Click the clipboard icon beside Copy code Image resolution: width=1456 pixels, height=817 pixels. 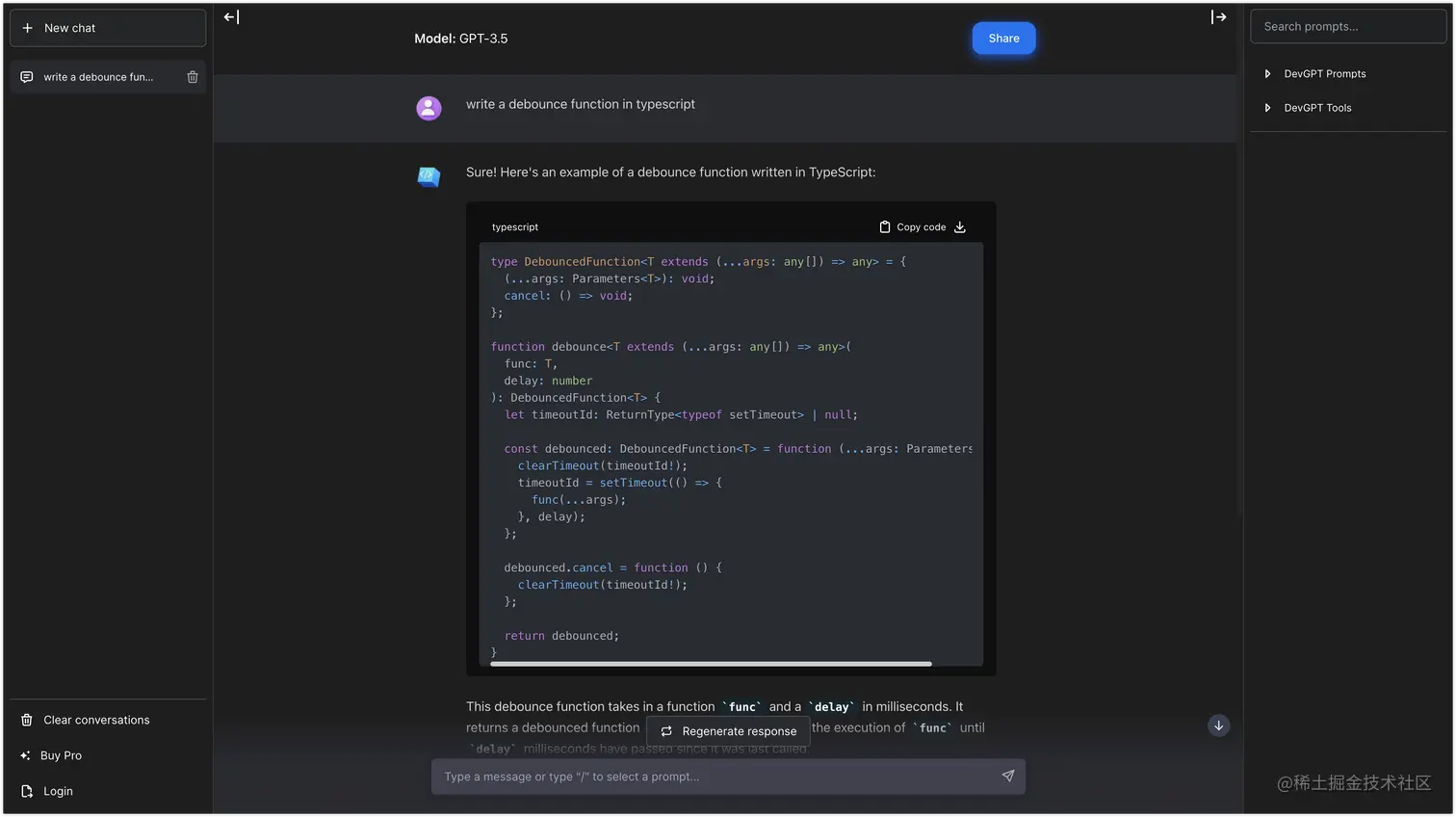pyautogui.click(x=885, y=227)
